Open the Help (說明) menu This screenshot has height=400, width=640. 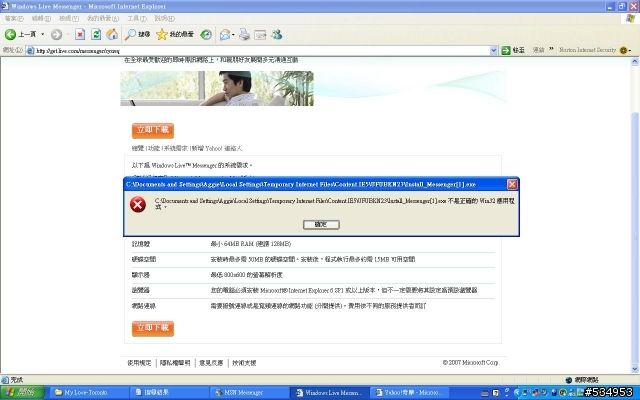[x=164, y=18]
